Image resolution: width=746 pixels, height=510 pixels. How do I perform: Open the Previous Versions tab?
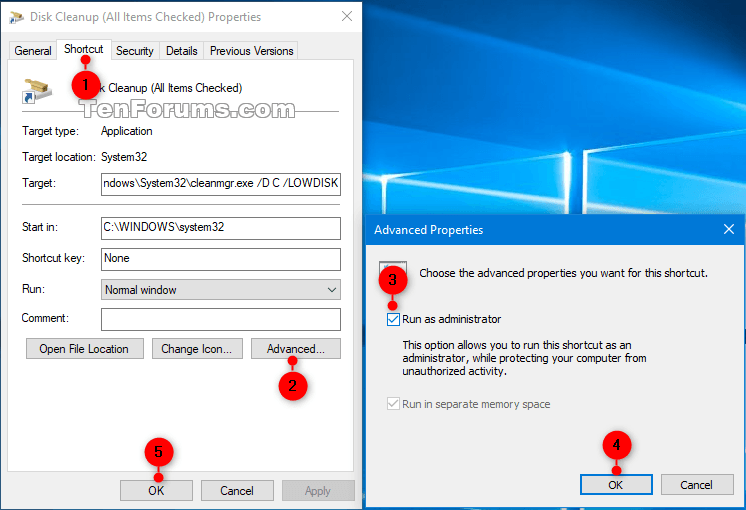coord(251,50)
